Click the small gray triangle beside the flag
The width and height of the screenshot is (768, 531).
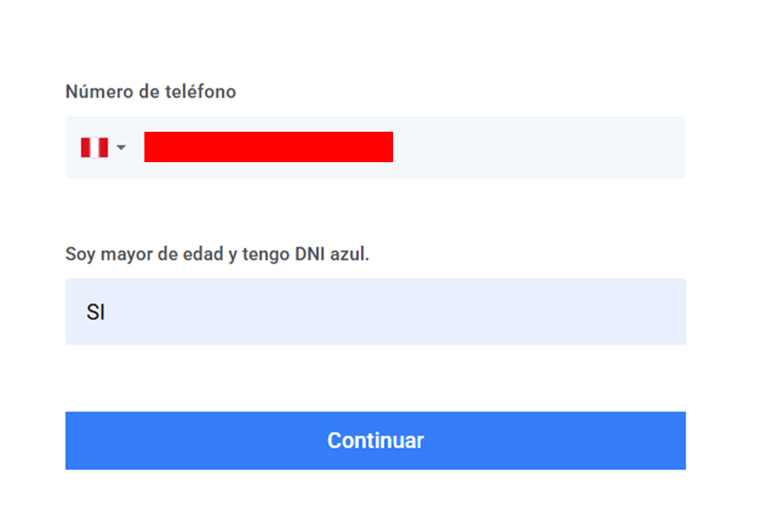click(x=121, y=147)
